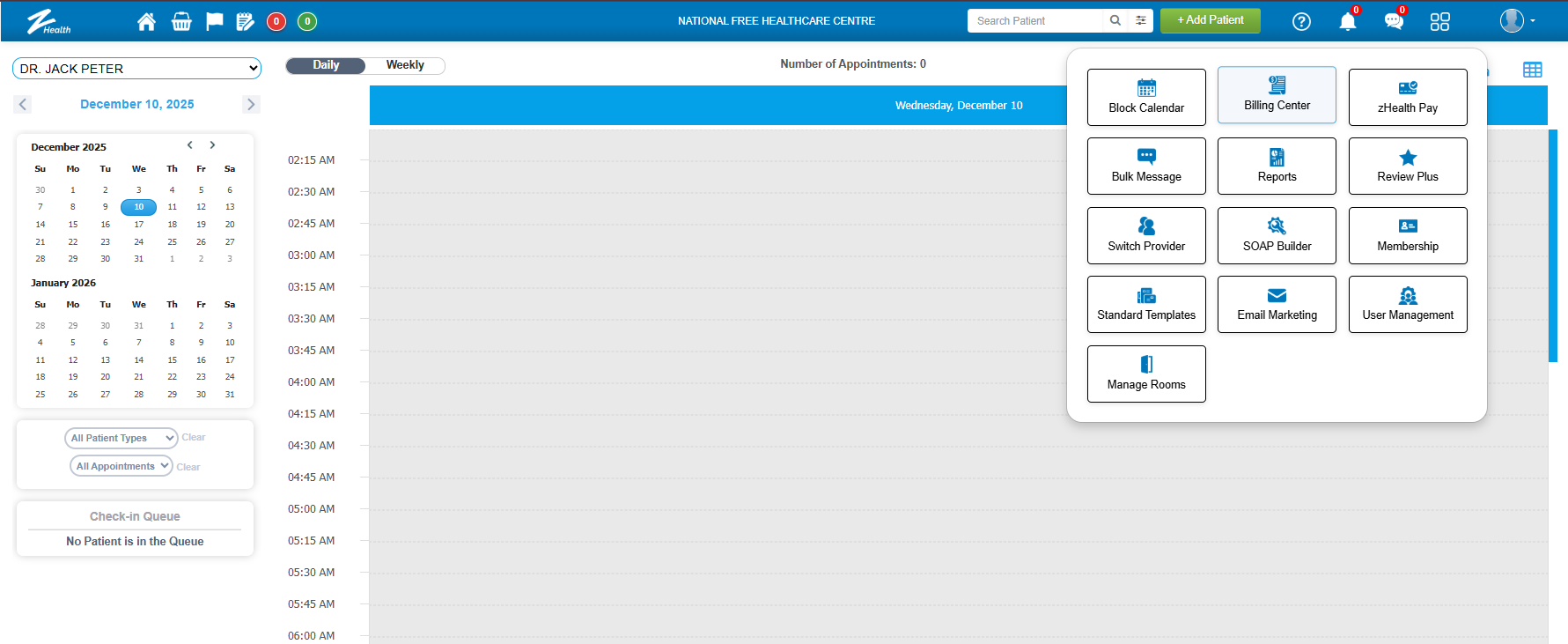Screen dimensions: 1568x644
Task: Open the notifications bell icon
Action: click(1347, 21)
